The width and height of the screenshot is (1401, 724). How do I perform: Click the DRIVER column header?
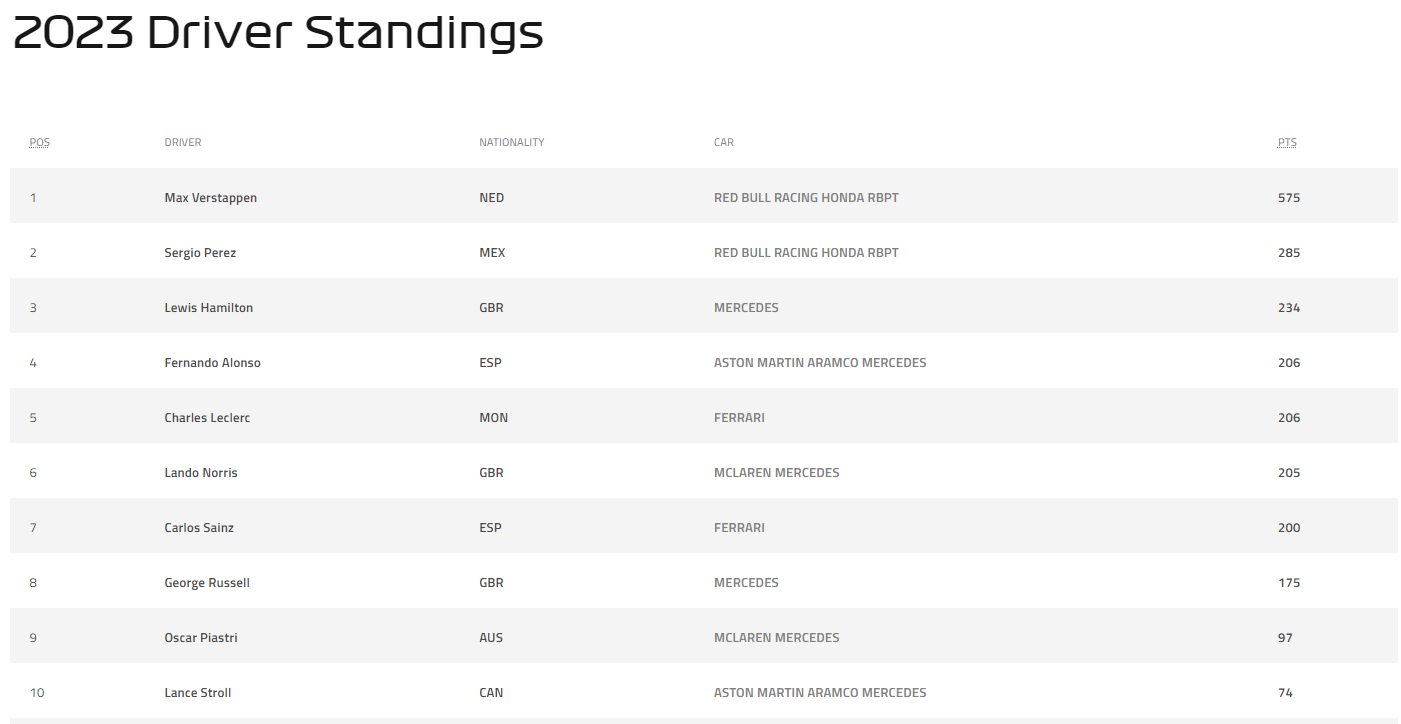183,143
